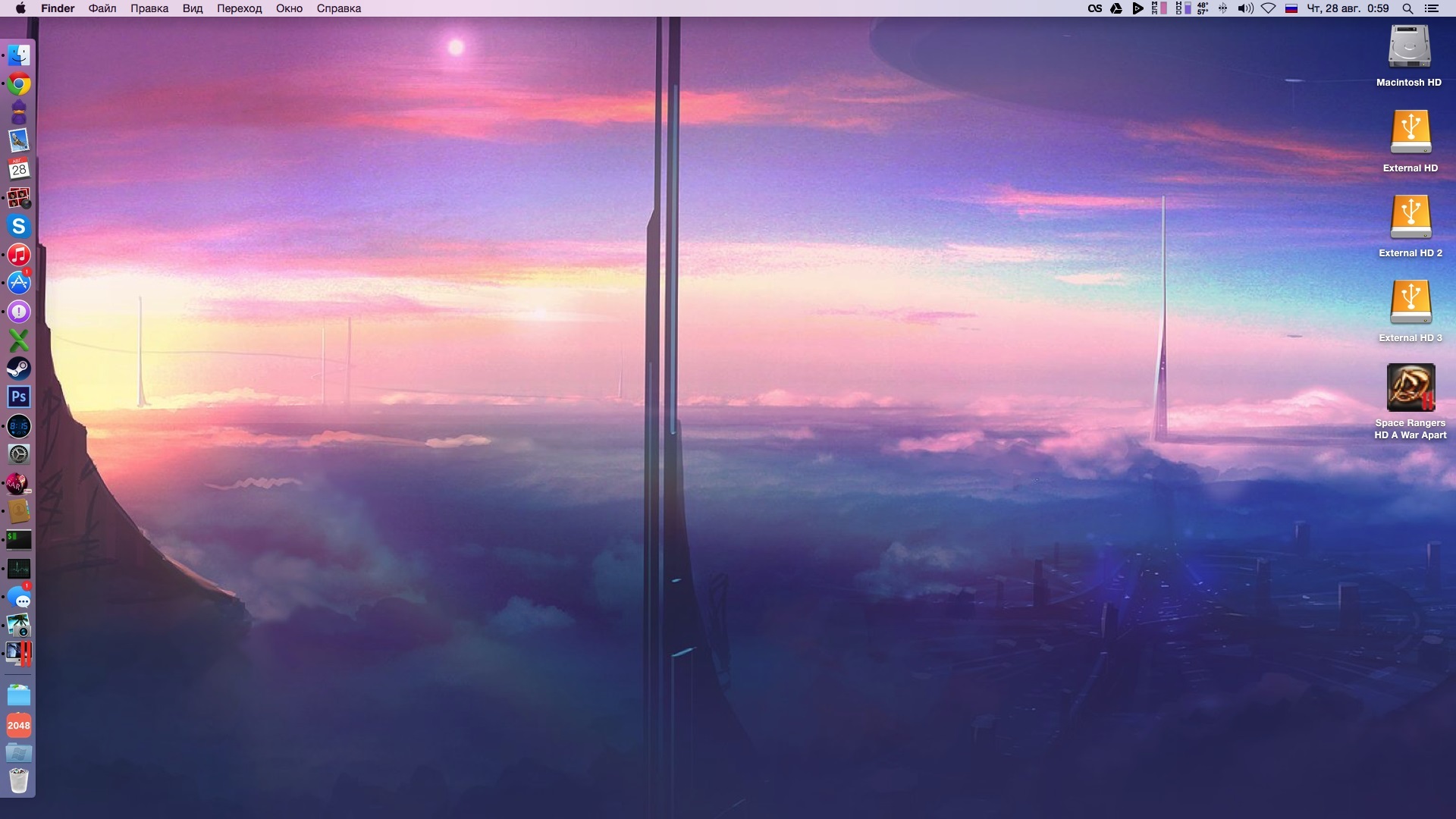1456x819 pixels.
Task: Open the Apple menu
Action: [20, 8]
